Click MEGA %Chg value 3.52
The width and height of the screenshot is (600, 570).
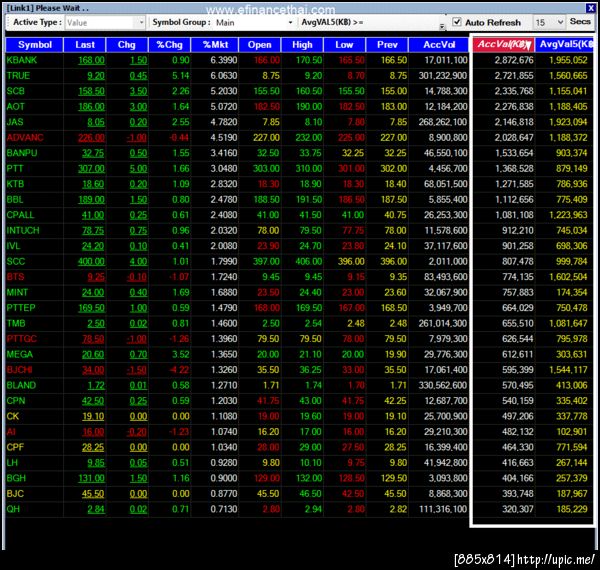[181, 355]
